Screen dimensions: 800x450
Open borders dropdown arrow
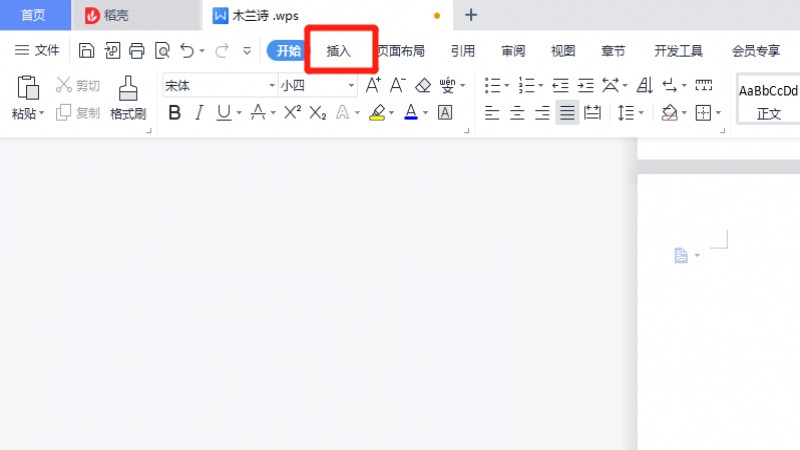(718, 113)
